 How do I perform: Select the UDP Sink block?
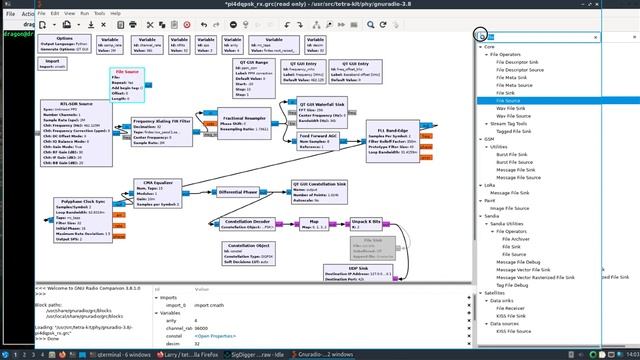click(358, 273)
